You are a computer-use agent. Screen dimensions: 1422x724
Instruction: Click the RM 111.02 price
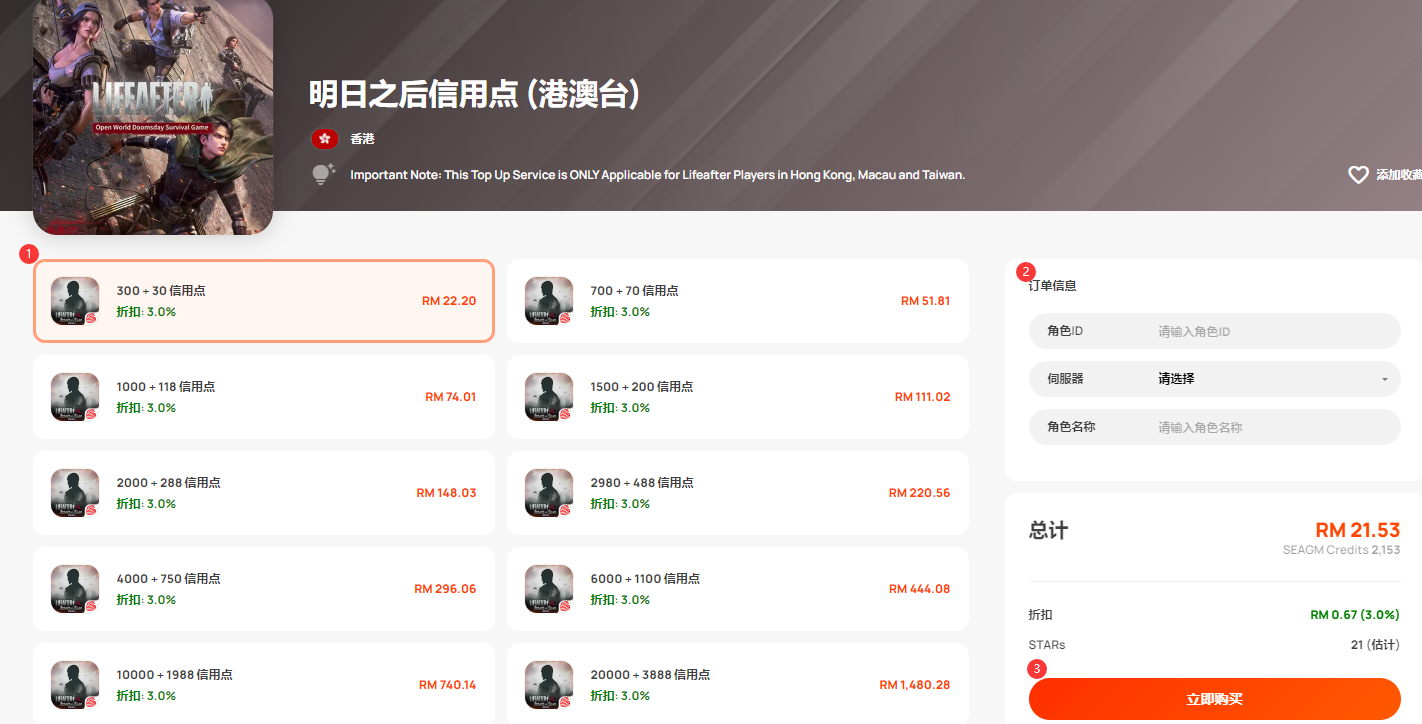click(923, 397)
